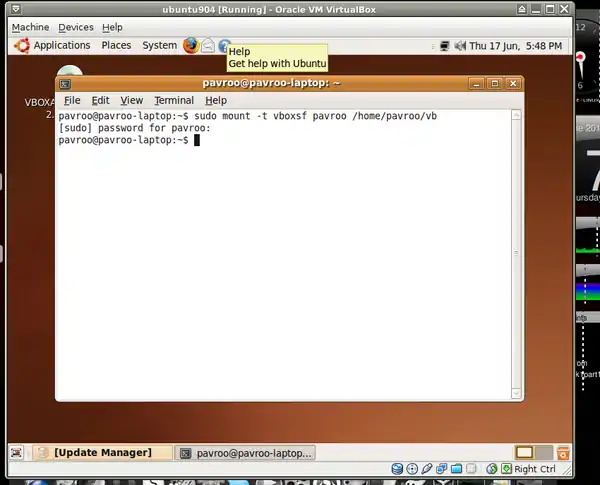Open the VirtualBox Devices menu
Screen dimensions: 600x485
75,27
